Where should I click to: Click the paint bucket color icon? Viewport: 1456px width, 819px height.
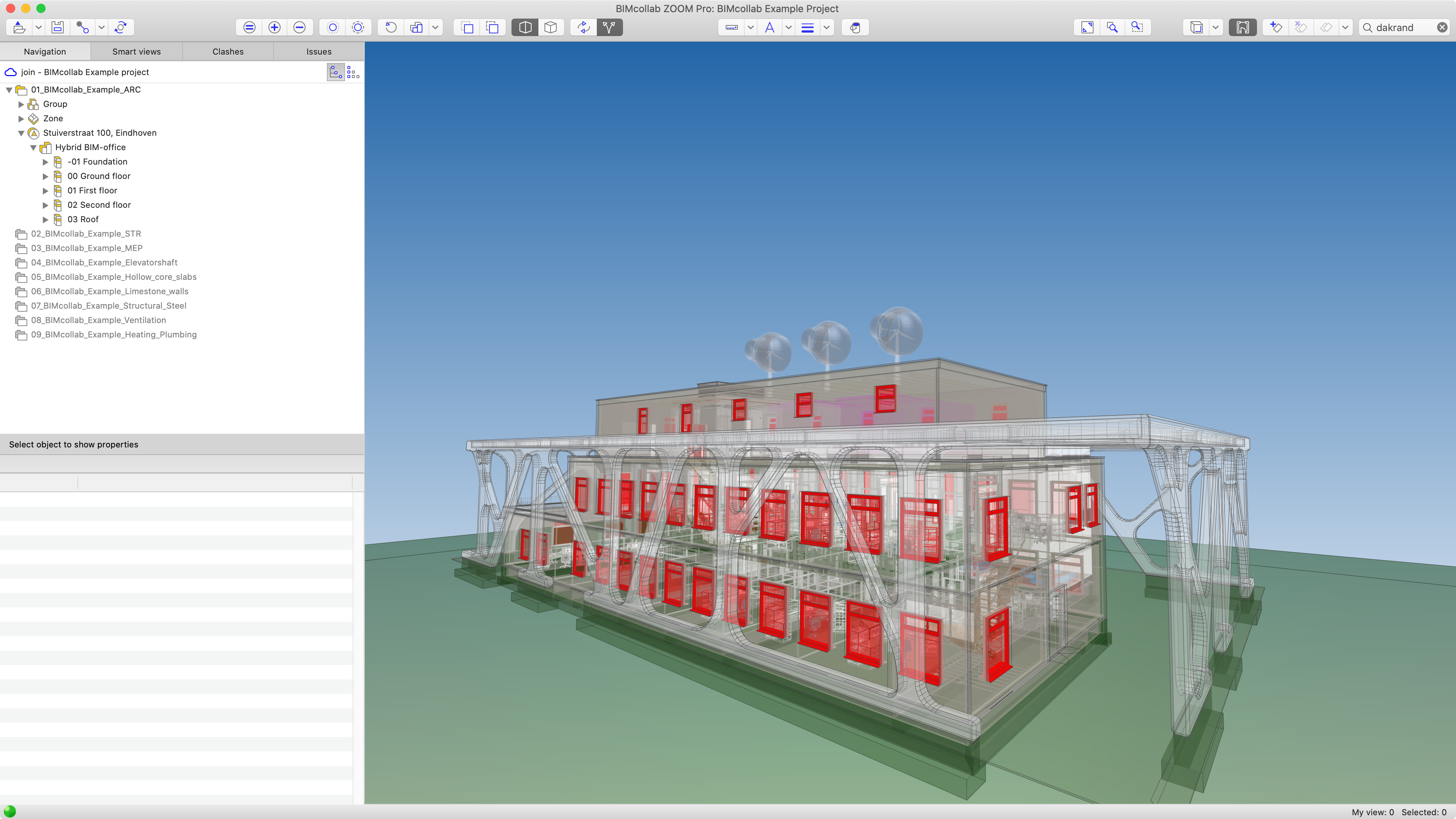tap(855, 27)
